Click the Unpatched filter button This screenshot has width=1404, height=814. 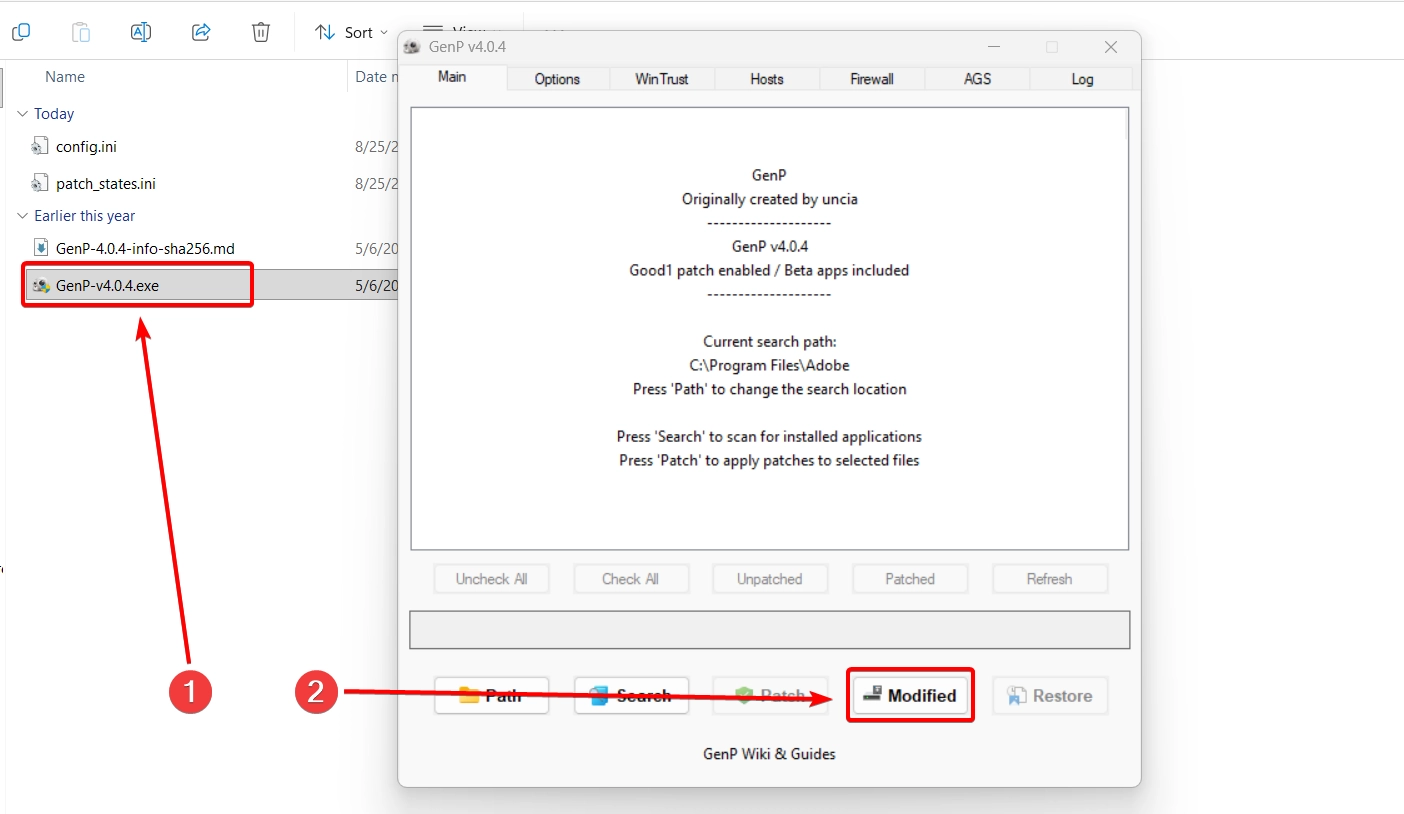pyautogui.click(x=770, y=579)
